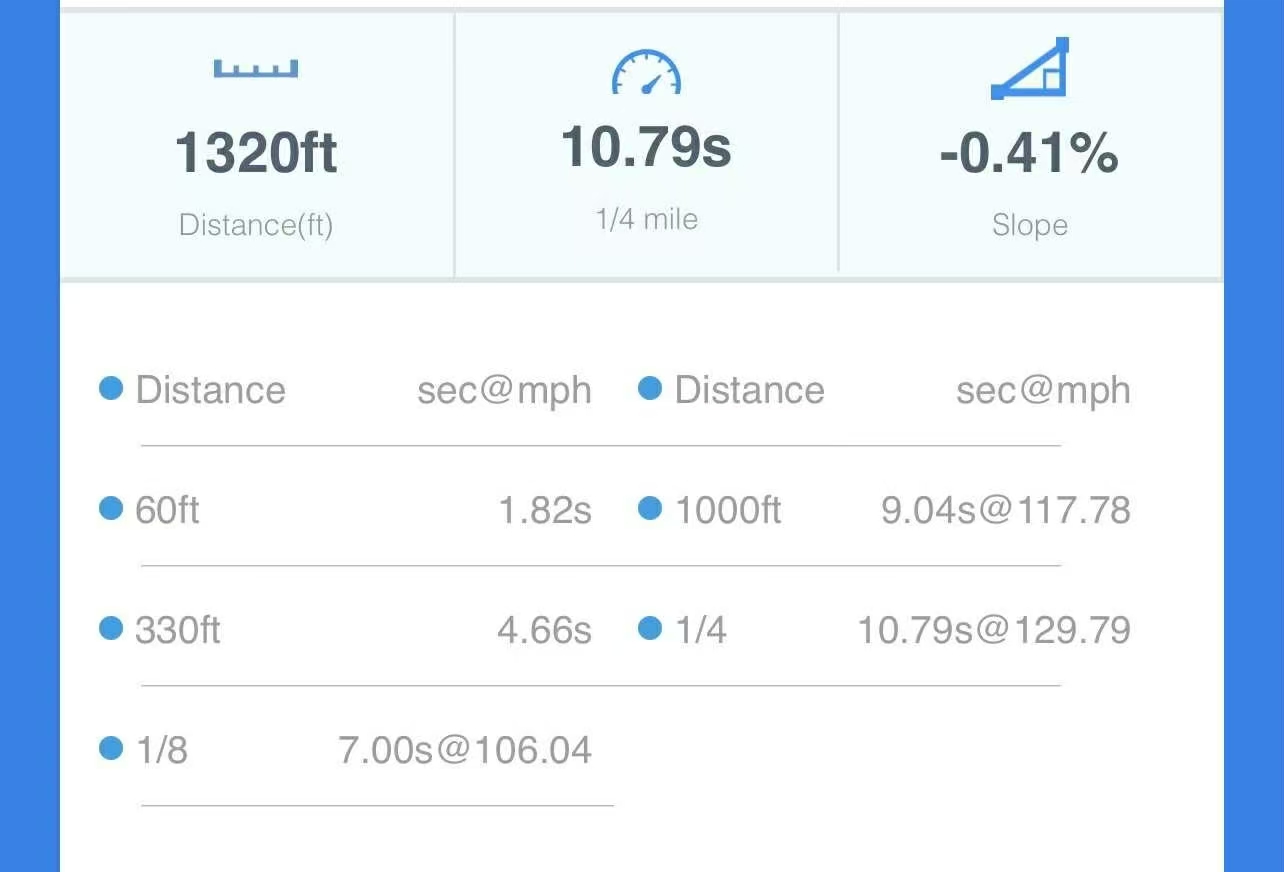1284x872 pixels.
Task: Click the ruler distance icon
Action: (256, 69)
